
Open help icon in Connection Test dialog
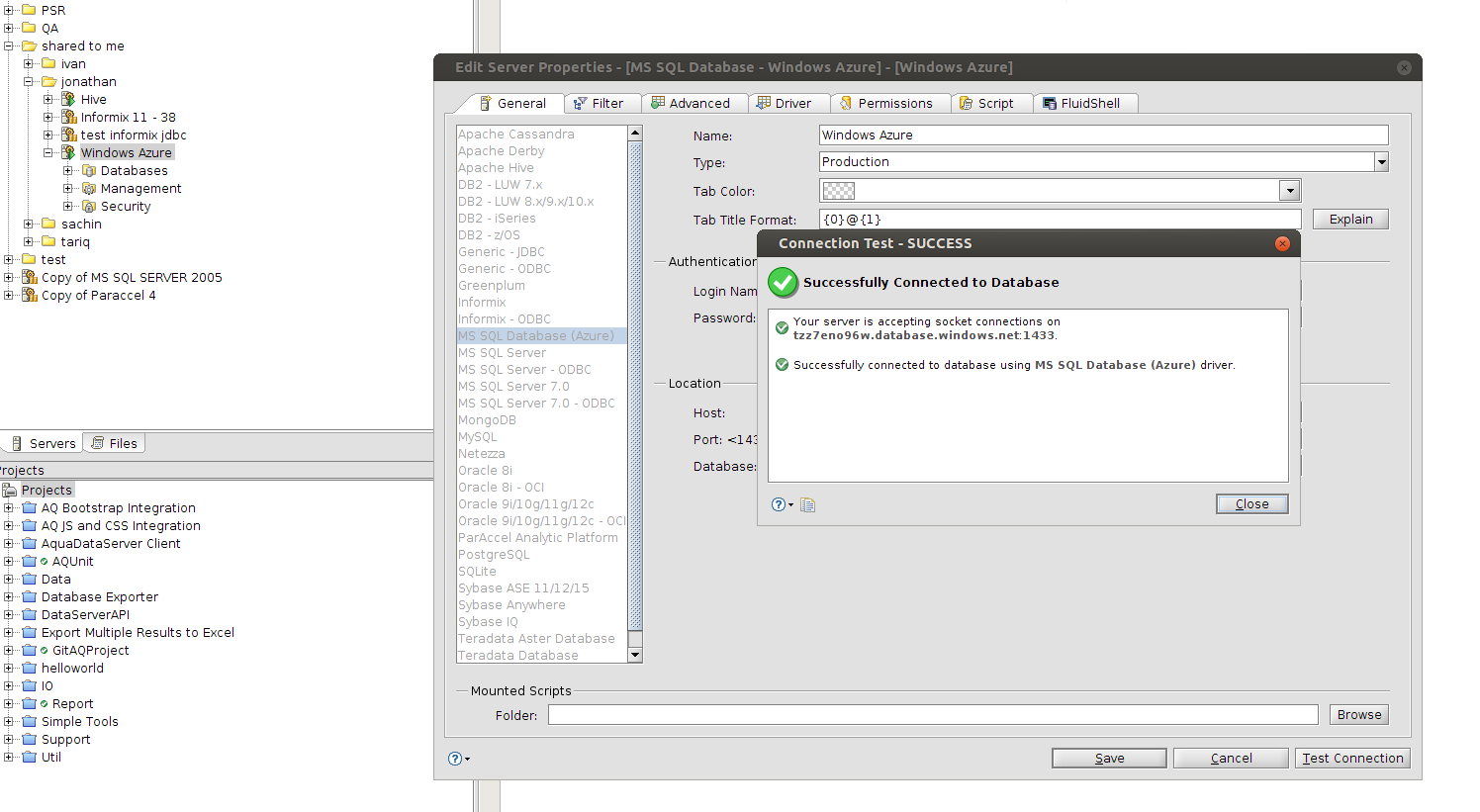(x=780, y=504)
